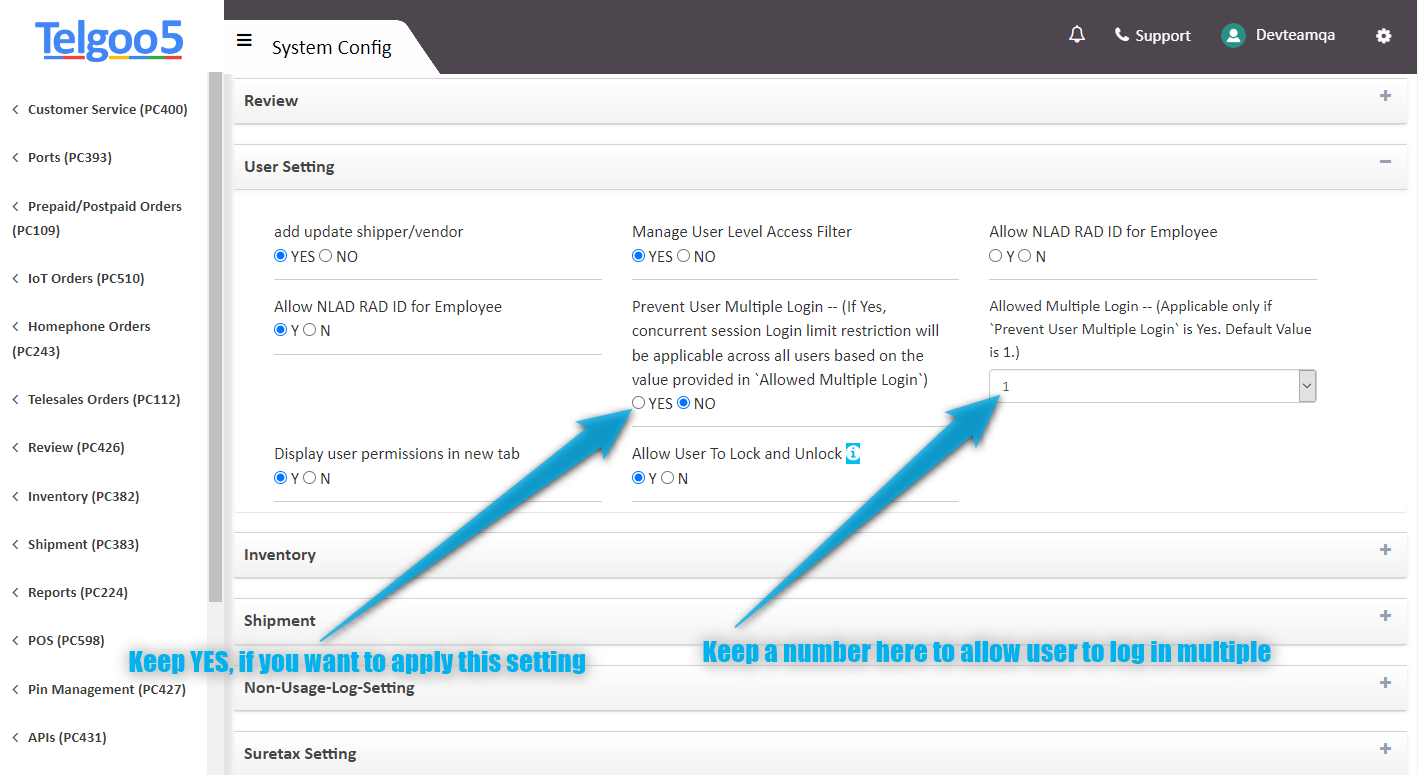Click the Support link in header
The width and height of the screenshot is (1418, 775).
point(1162,35)
